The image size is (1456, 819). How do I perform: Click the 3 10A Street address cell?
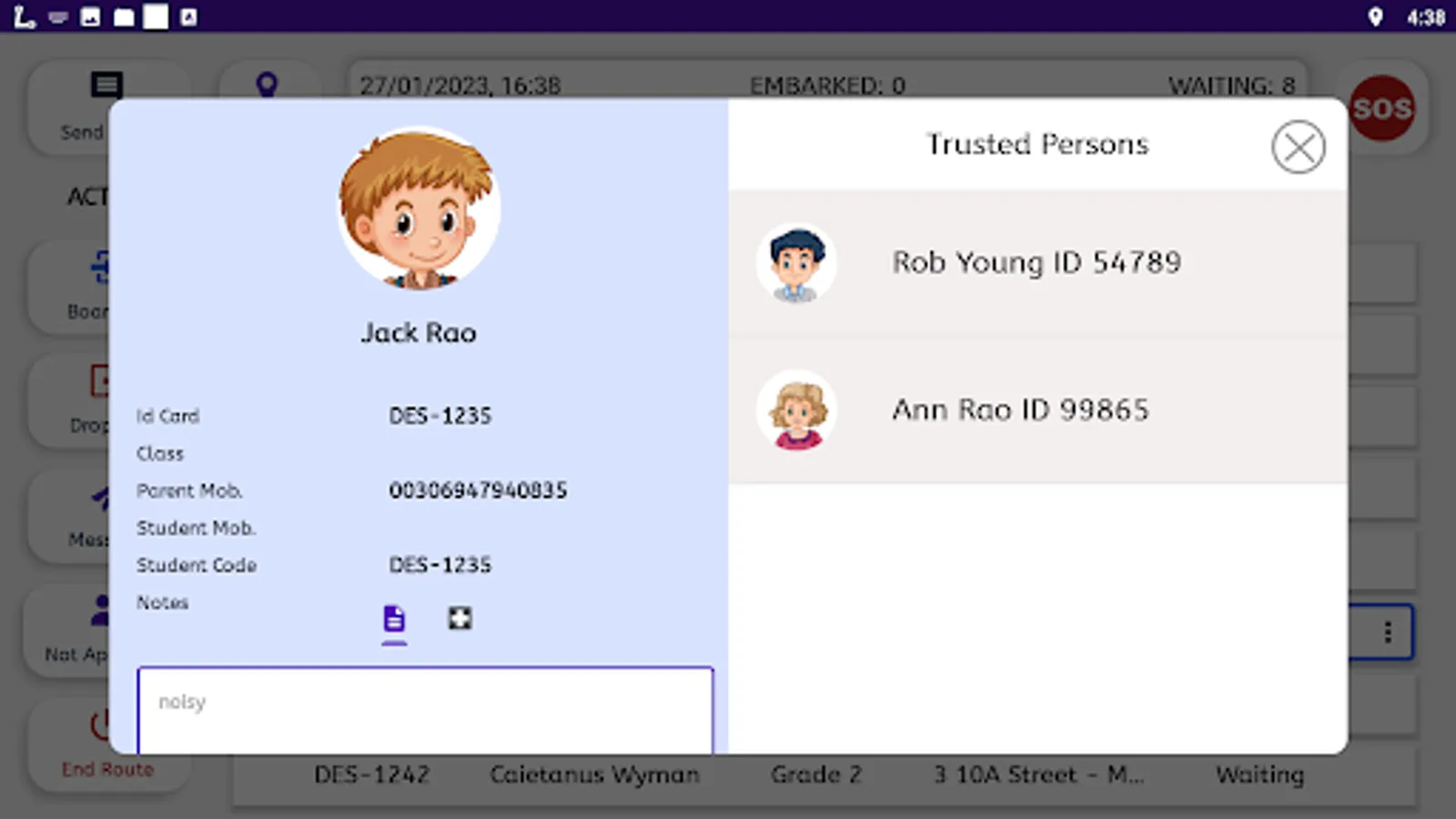(1038, 774)
